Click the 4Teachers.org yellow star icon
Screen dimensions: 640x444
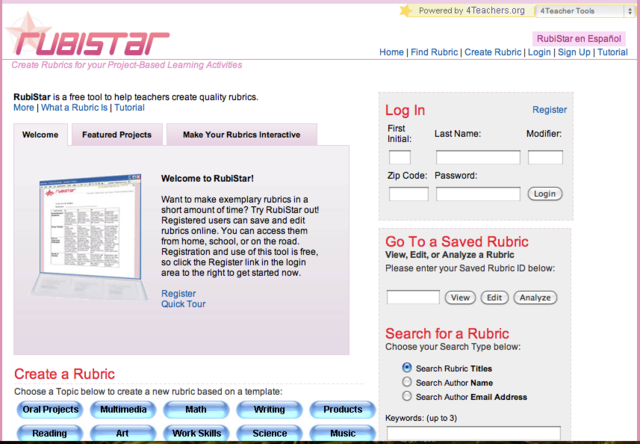click(406, 10)
